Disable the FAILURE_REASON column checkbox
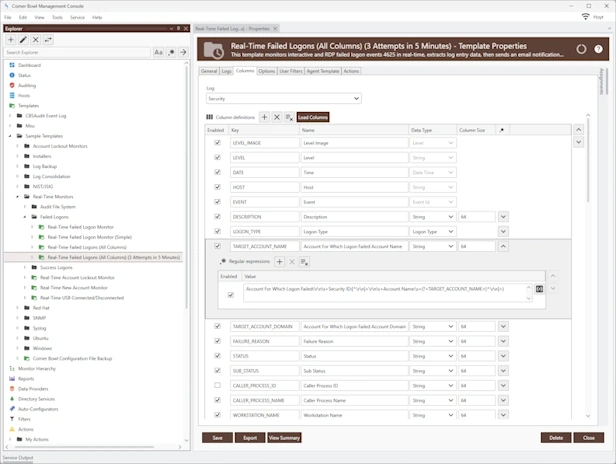 (217, 341)
